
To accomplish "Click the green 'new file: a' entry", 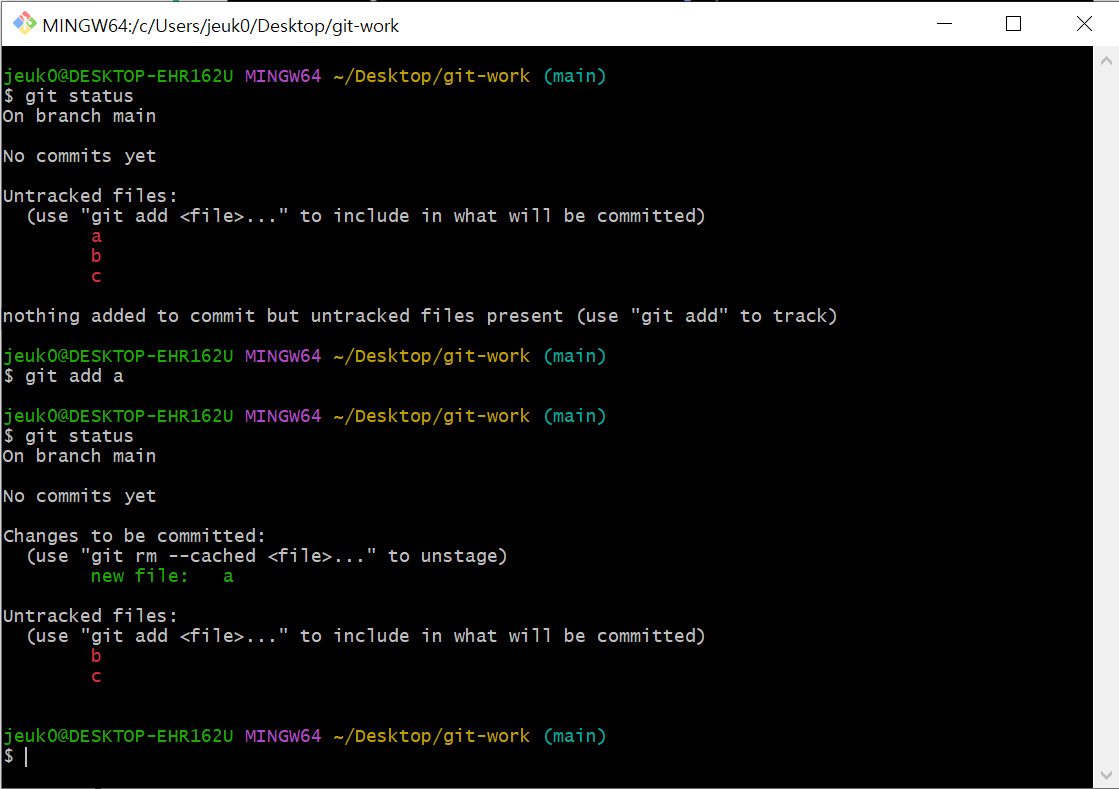I will pos(162,576).
